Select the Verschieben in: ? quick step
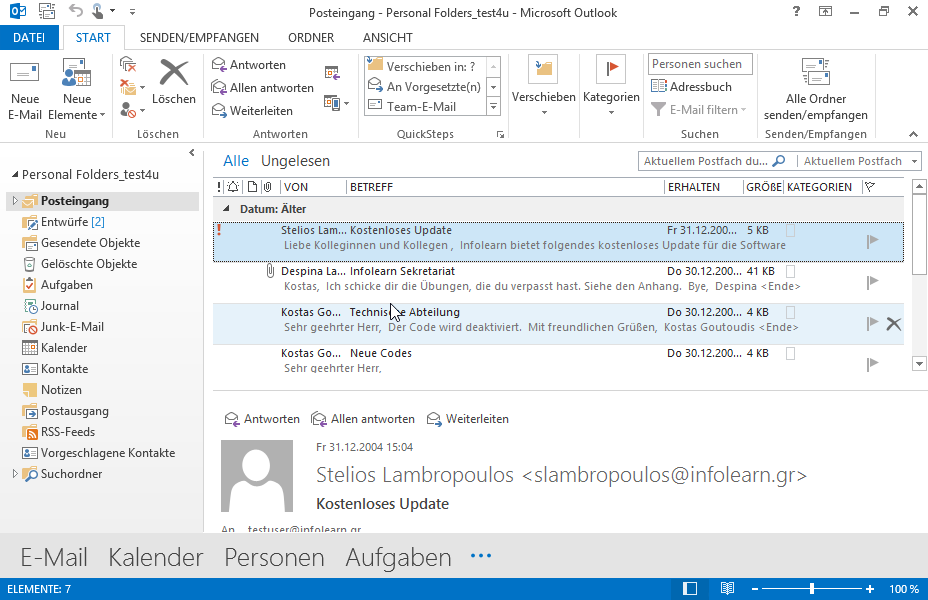Image resolution: width=928 pixels, height=600 pixels. tap(425, 66)
